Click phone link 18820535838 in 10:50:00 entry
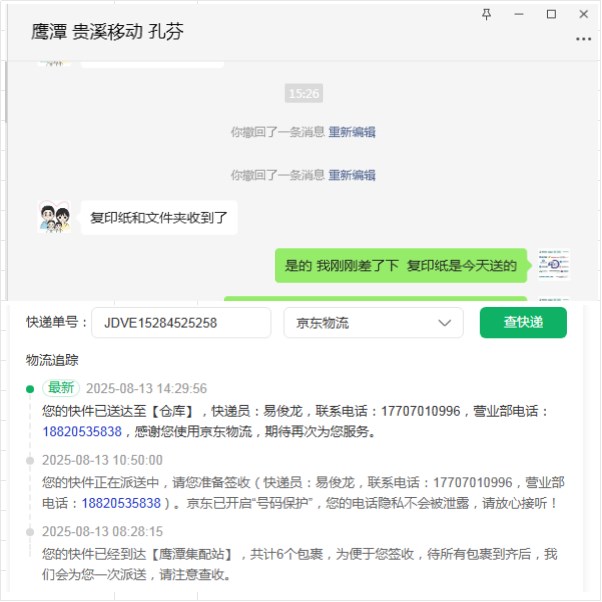The image size is (602, 602). tap(121, 503)
